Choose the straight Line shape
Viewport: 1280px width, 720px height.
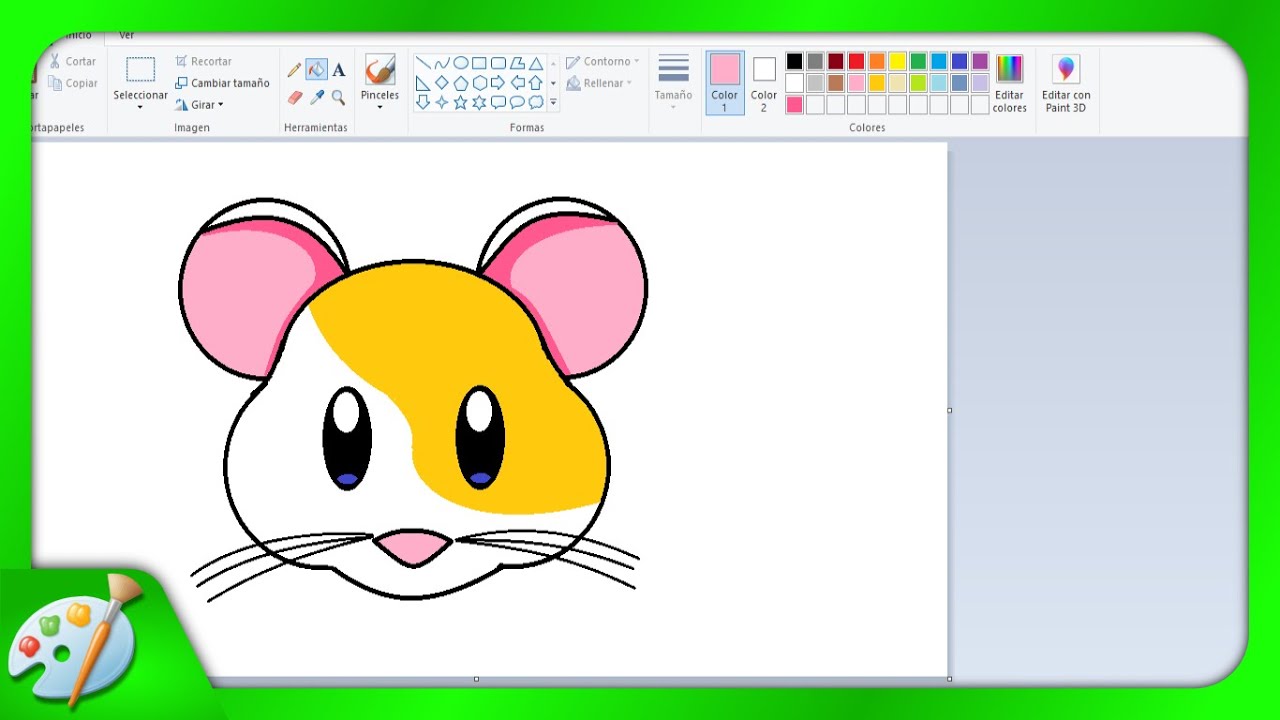click(423, 63)
